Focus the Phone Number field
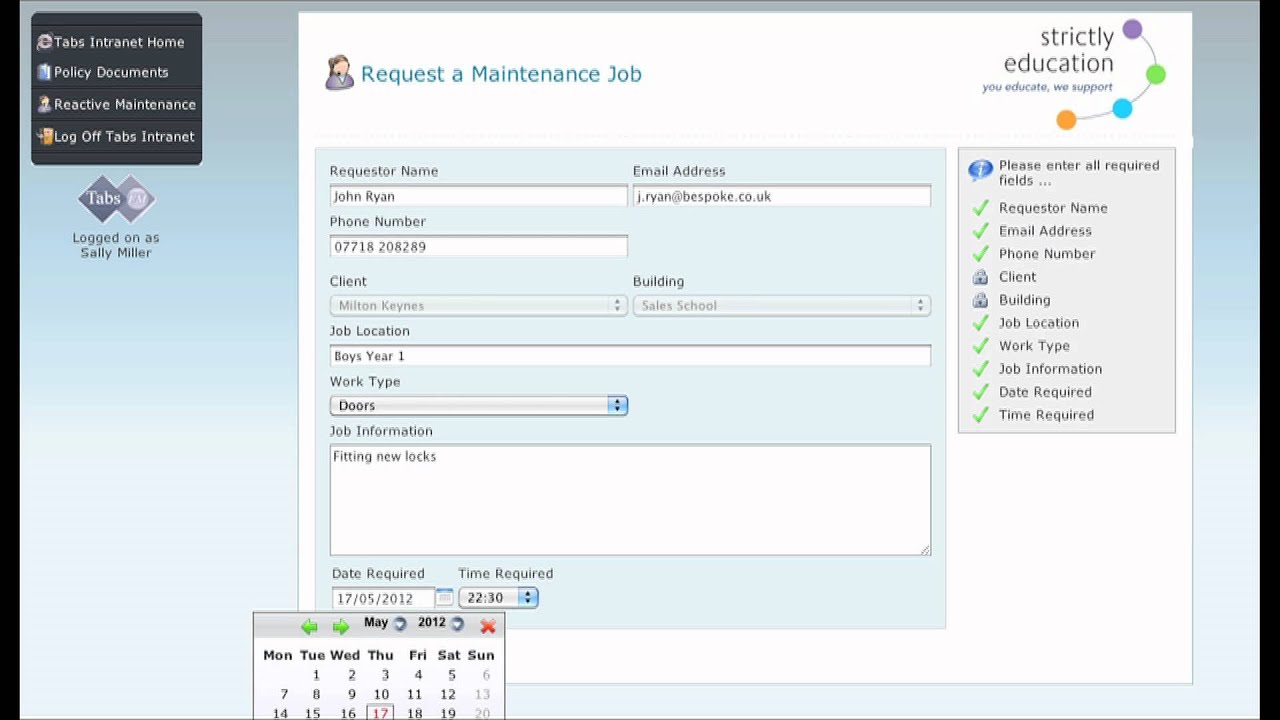Viewport: 1280px width, 720px height. 479,246
